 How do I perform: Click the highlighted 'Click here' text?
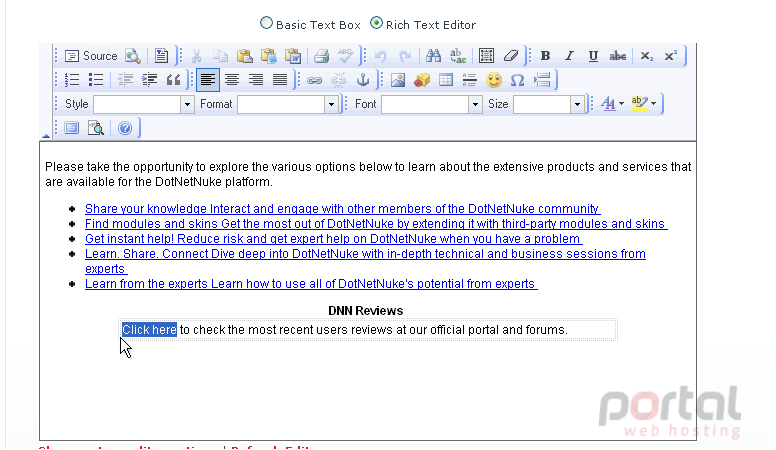pos(149,330)
